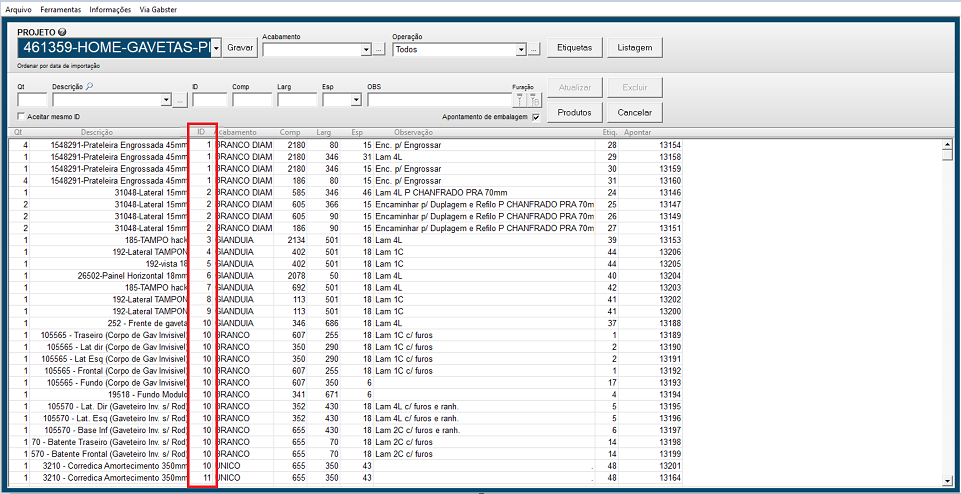The height and width of the screenshot is (494, 961).
Task: Uncheck Apontamento de embalagem checkbox
Action: (x=536, y=117)
